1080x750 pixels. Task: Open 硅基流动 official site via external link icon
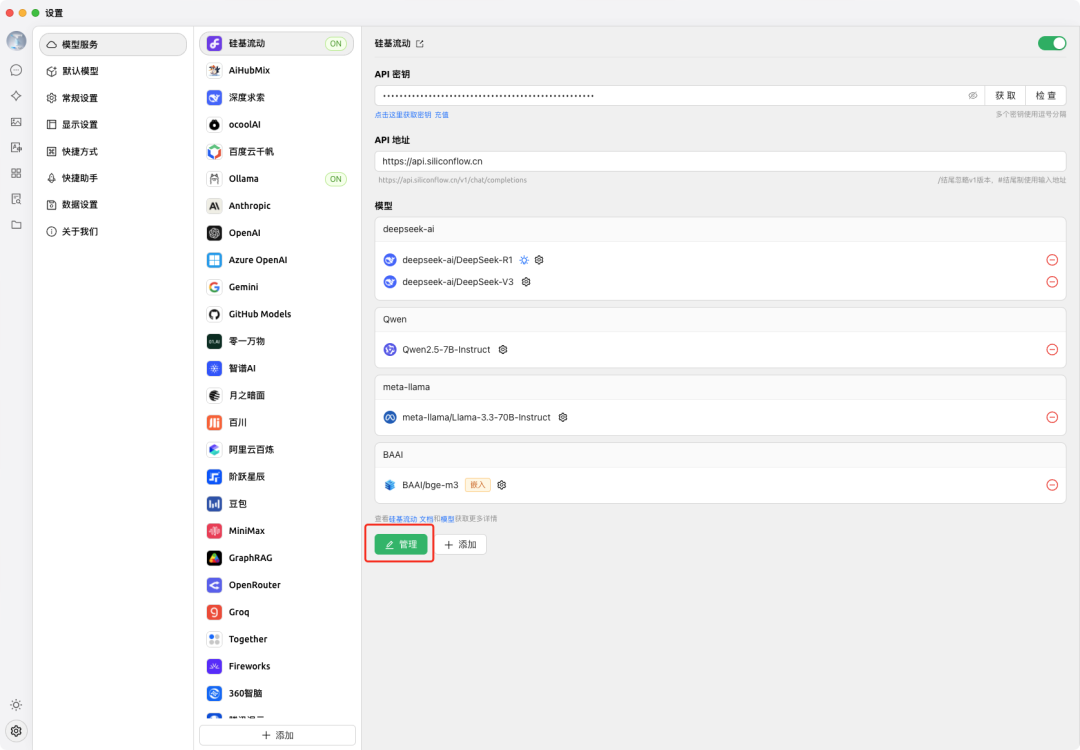coord(419,43)
